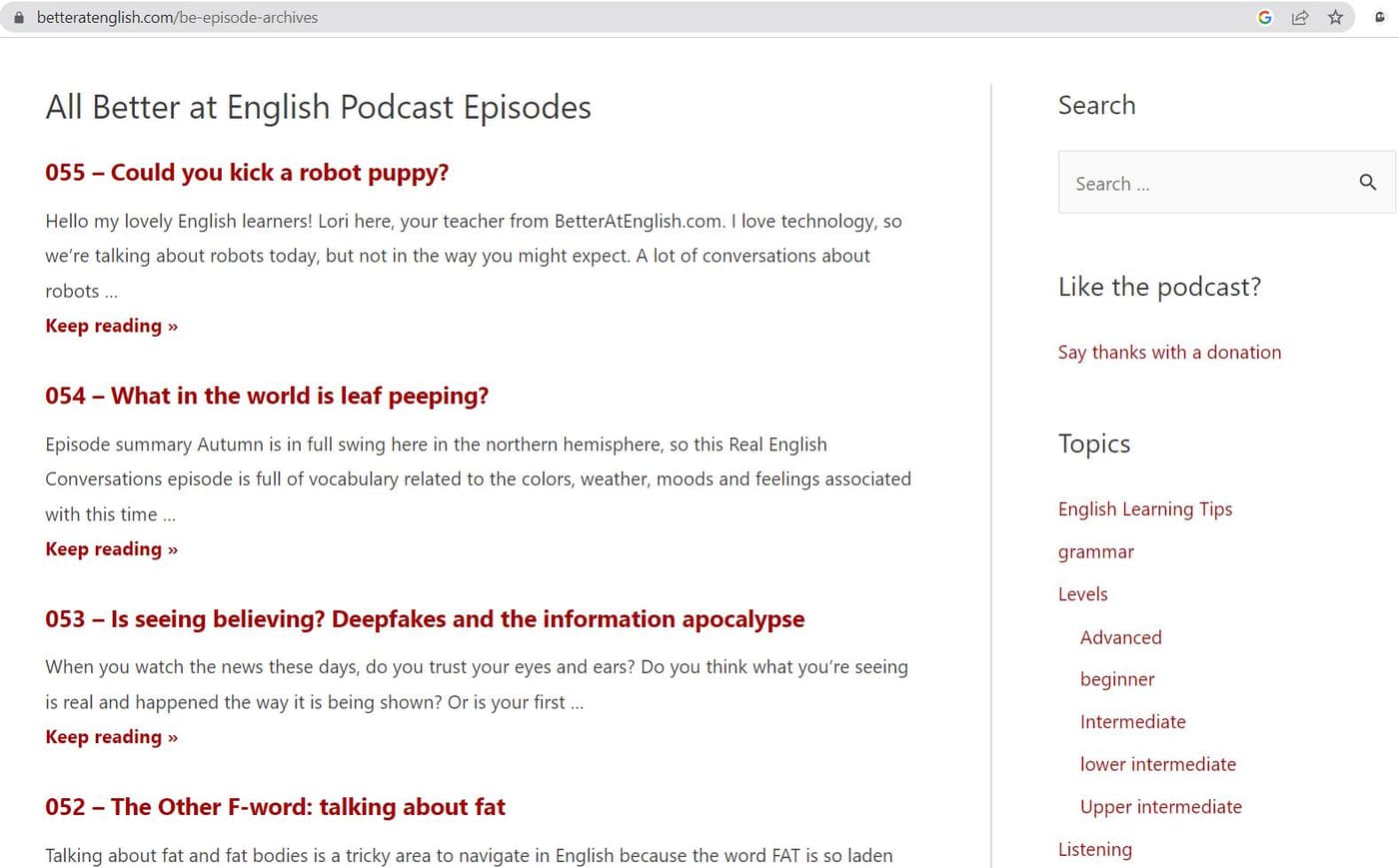Screen dimensions: 1399x868
Task: Choose the Upper intermediate level
Action: click(x=1161, y=807)
